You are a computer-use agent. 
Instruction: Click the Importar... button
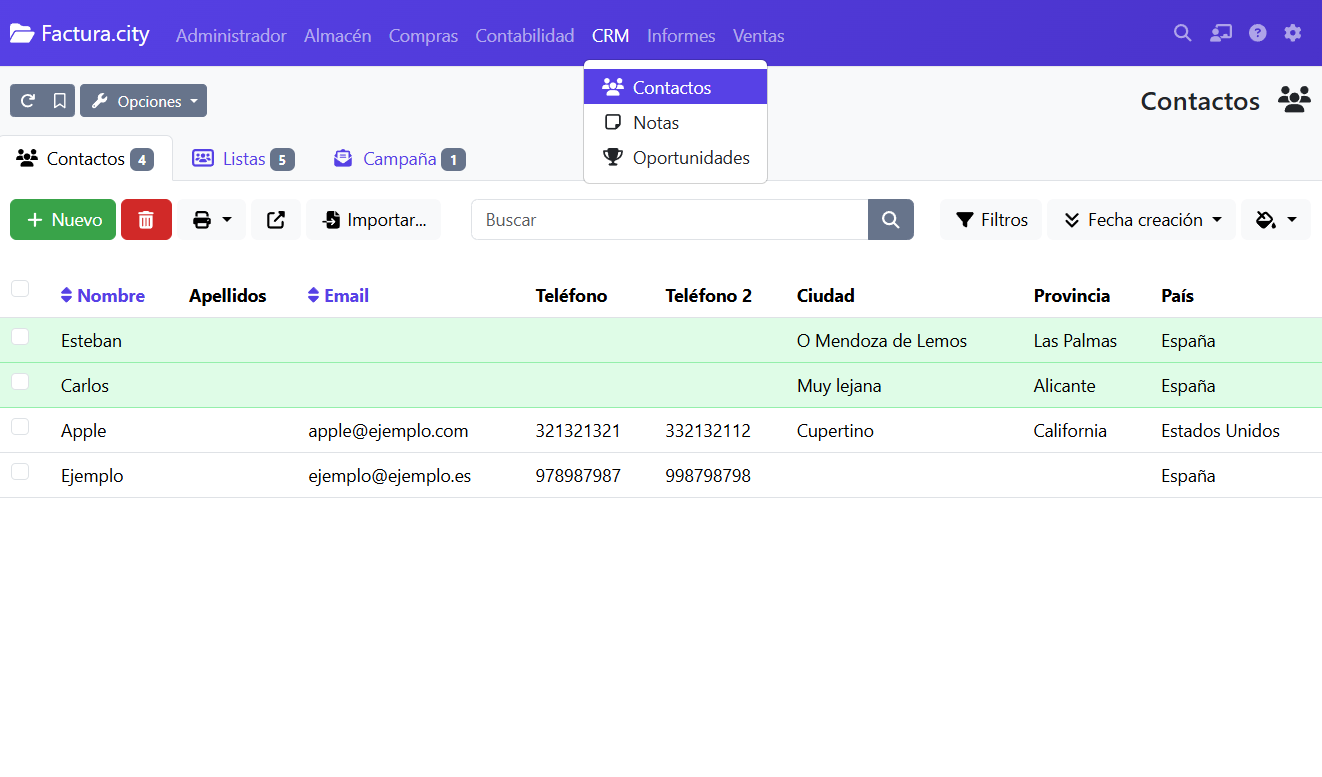(x=374, y=220)
